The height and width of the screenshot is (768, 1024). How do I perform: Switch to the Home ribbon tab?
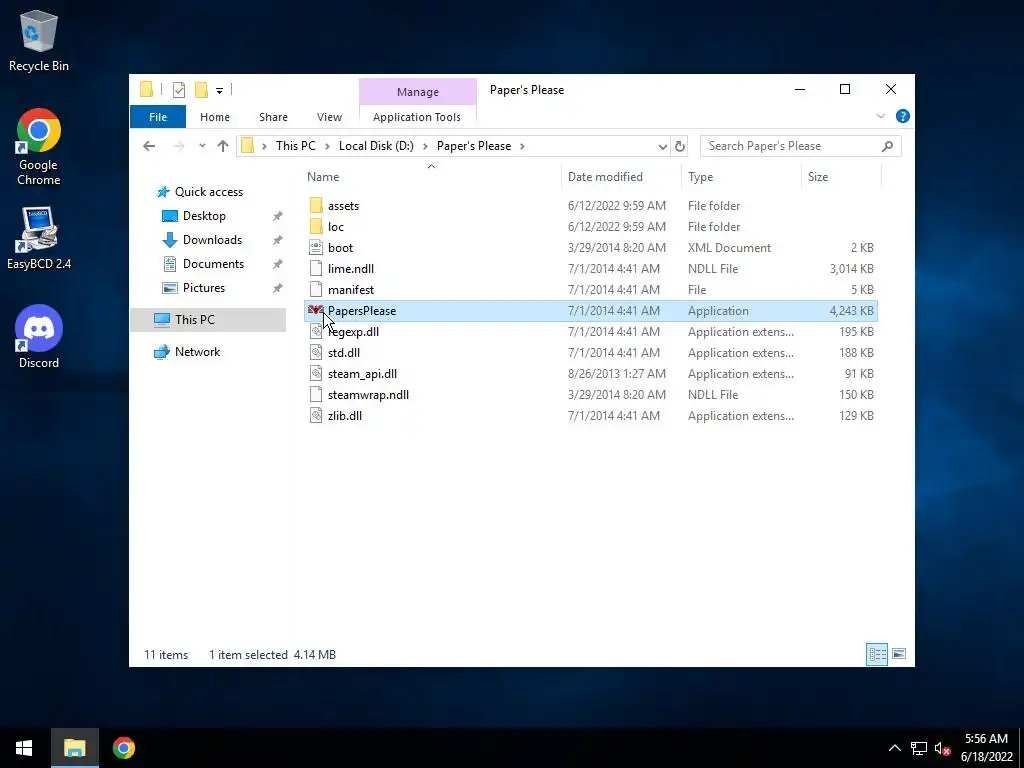pos(215,117)
